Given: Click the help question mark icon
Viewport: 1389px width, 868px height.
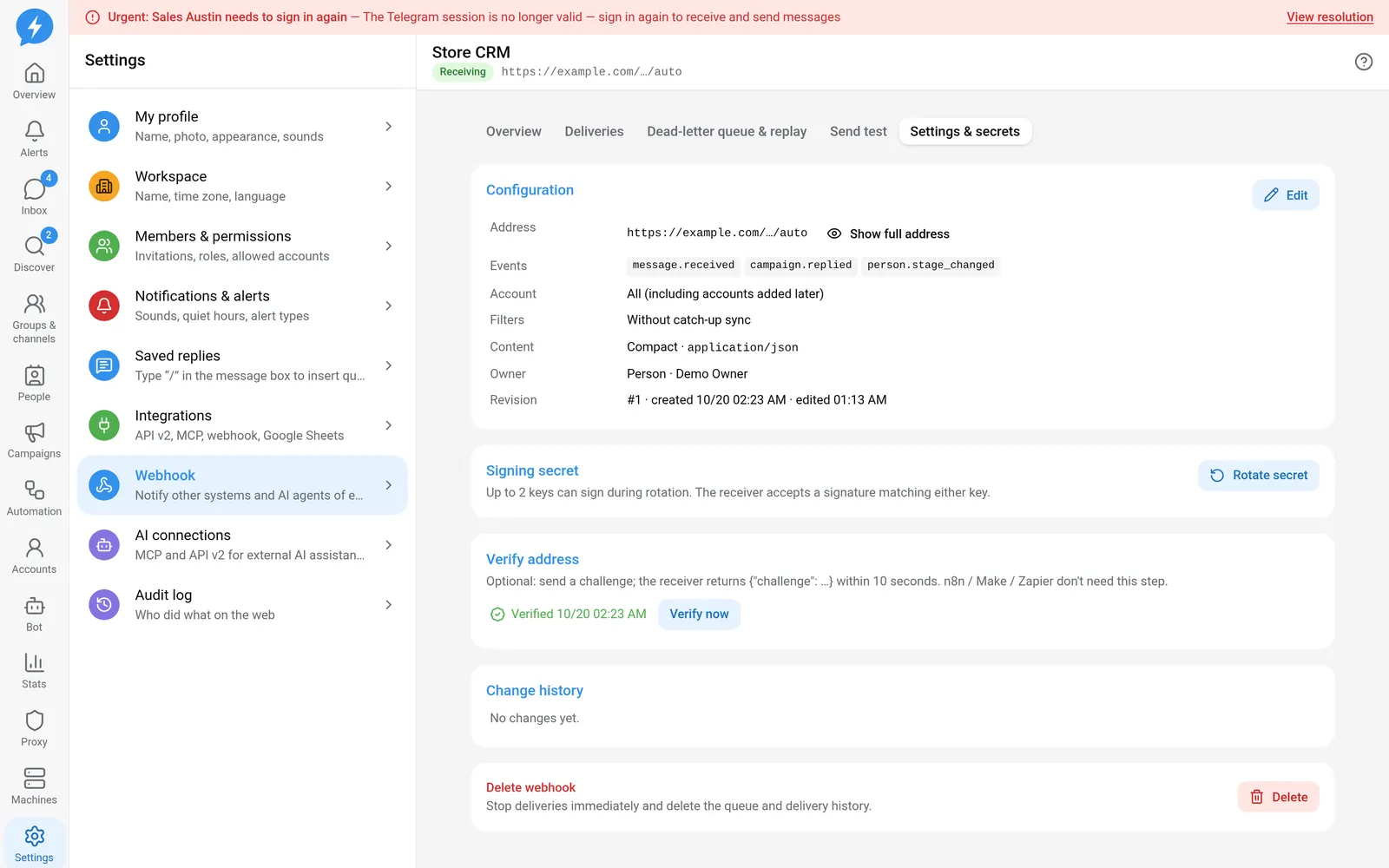Looking at the screenshot, I should [1364, 62].
